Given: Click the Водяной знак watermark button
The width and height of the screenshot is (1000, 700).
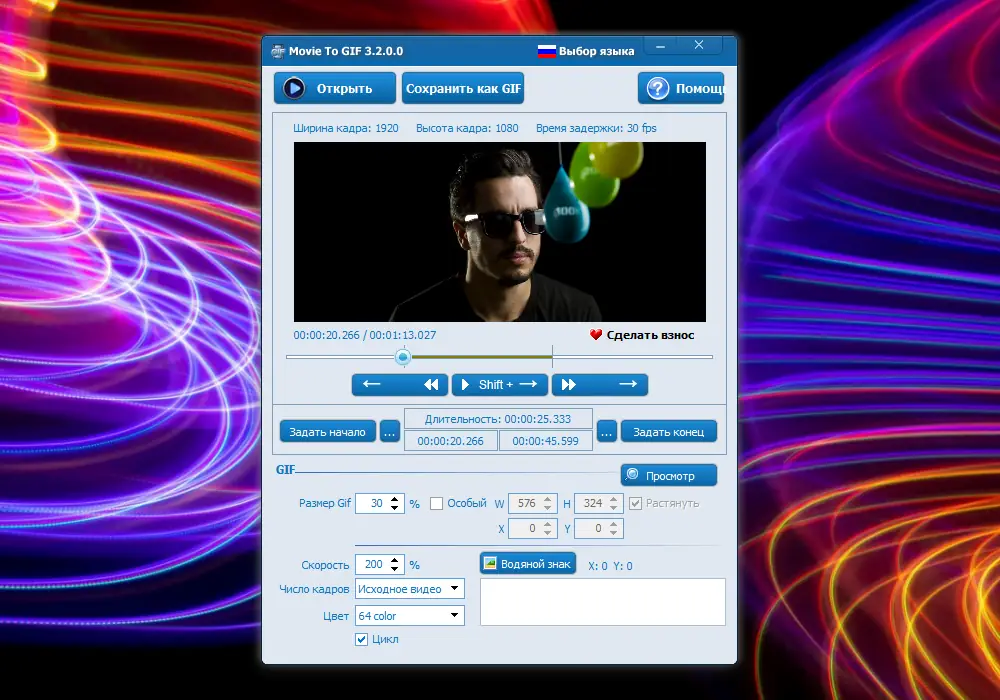Looking at the screenshot, I should [527, 564].
